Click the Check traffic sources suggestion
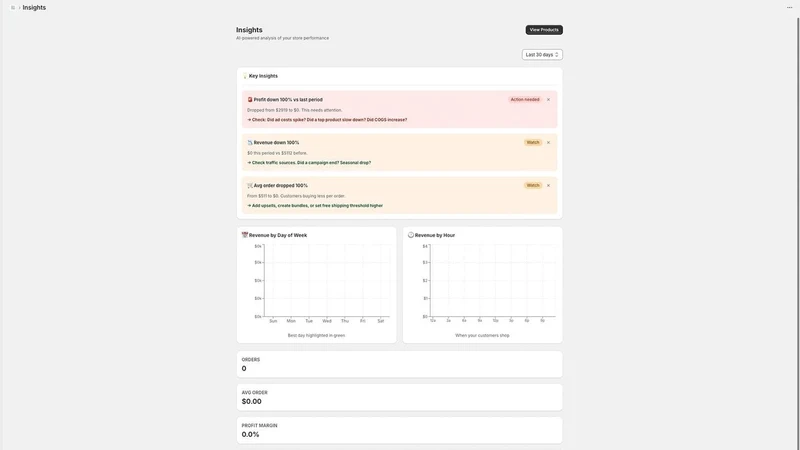 [309, 163]
